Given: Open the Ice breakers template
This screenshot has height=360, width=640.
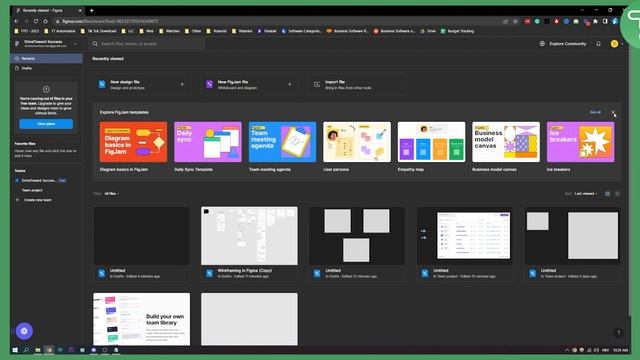Looking at the screenshot, I should point(580,142).
